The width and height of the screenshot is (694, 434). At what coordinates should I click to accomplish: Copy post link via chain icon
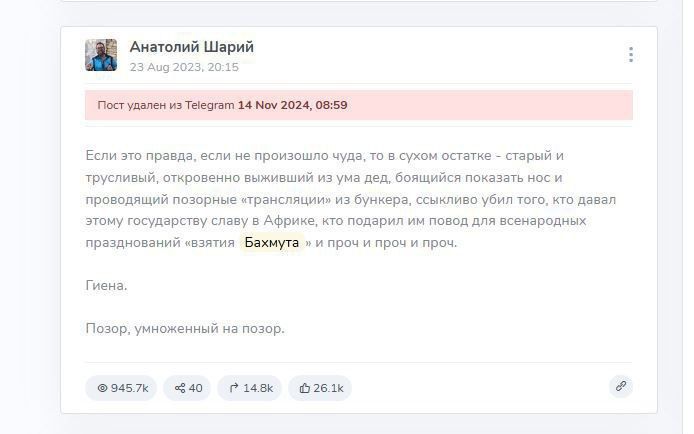point(621,386)
